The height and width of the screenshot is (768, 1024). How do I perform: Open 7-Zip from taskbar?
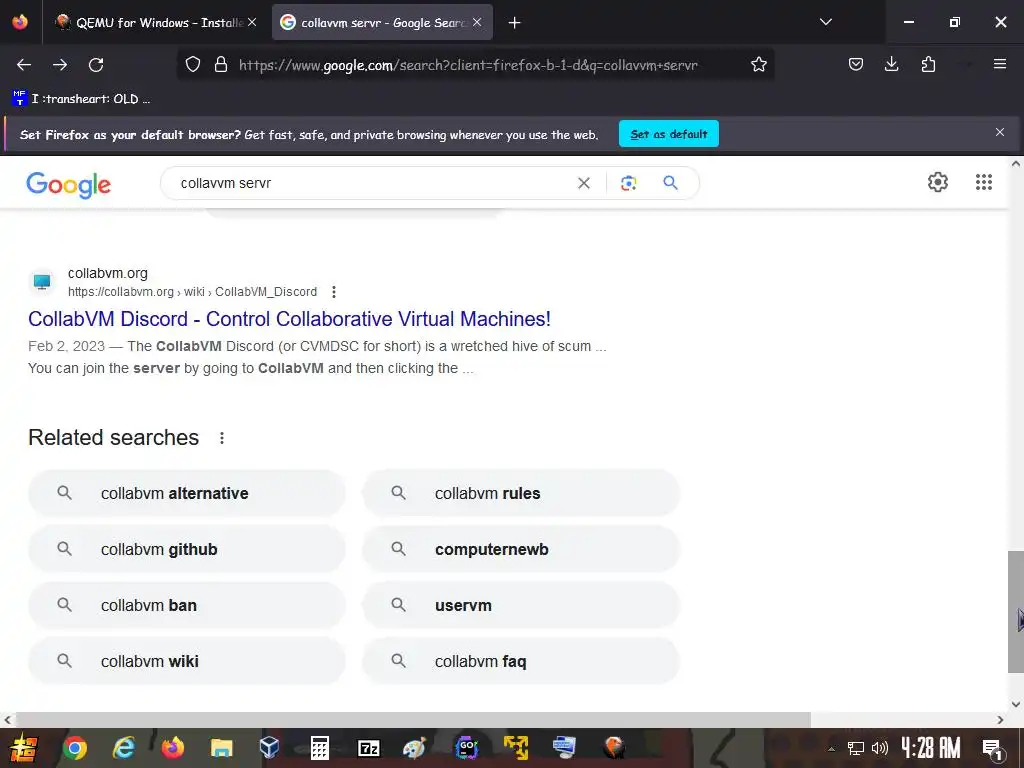click(x=368, y=748)
